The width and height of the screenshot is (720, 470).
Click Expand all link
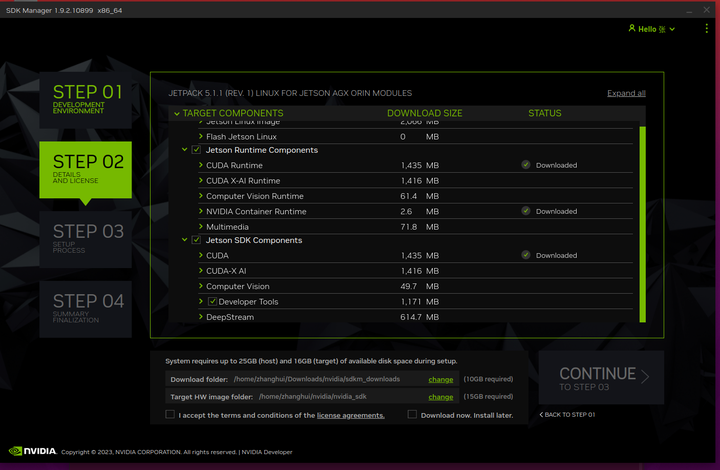point(626,93)
